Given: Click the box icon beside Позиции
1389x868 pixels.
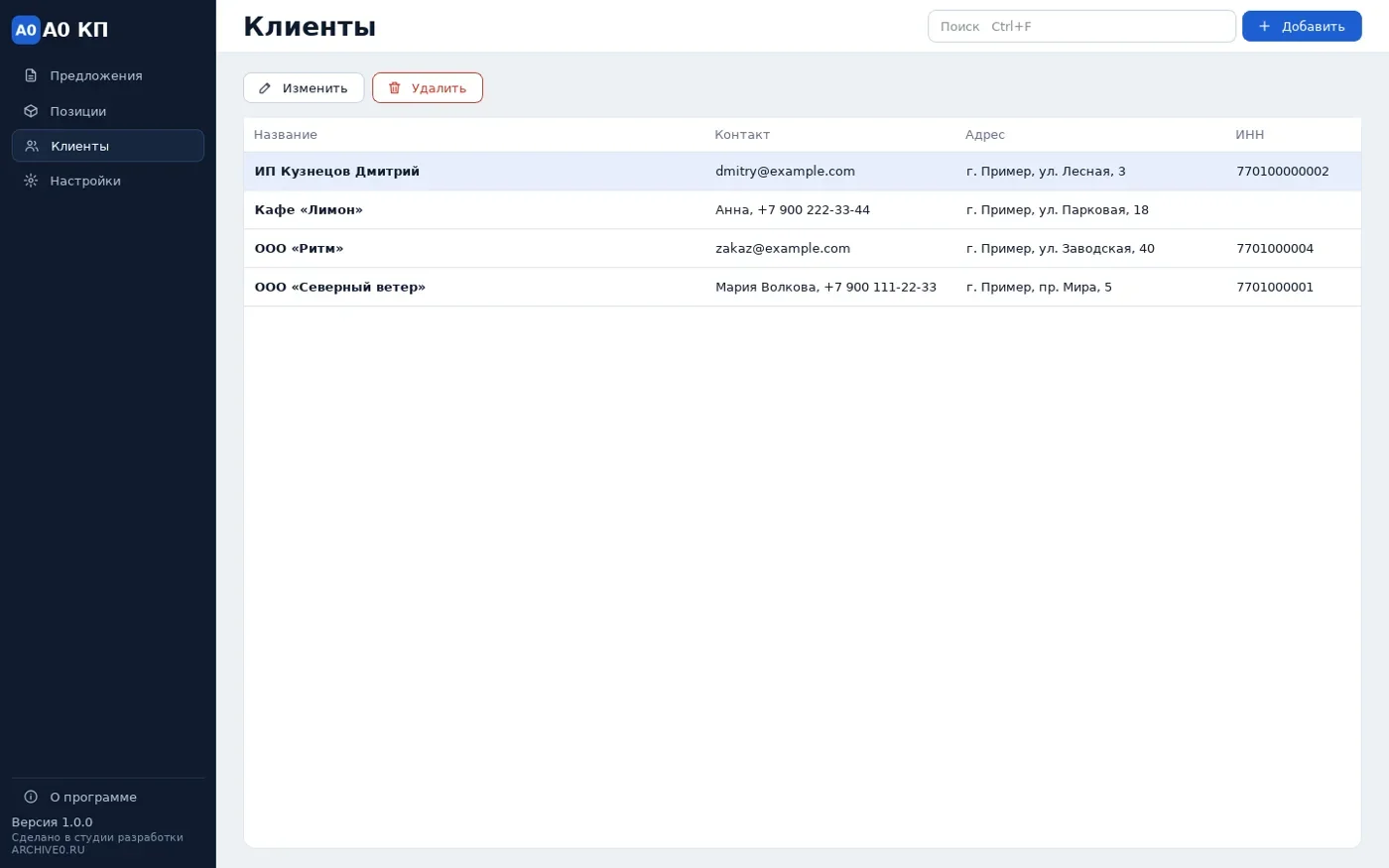Looking at the screenshot, I should click(x=31, y=111).
